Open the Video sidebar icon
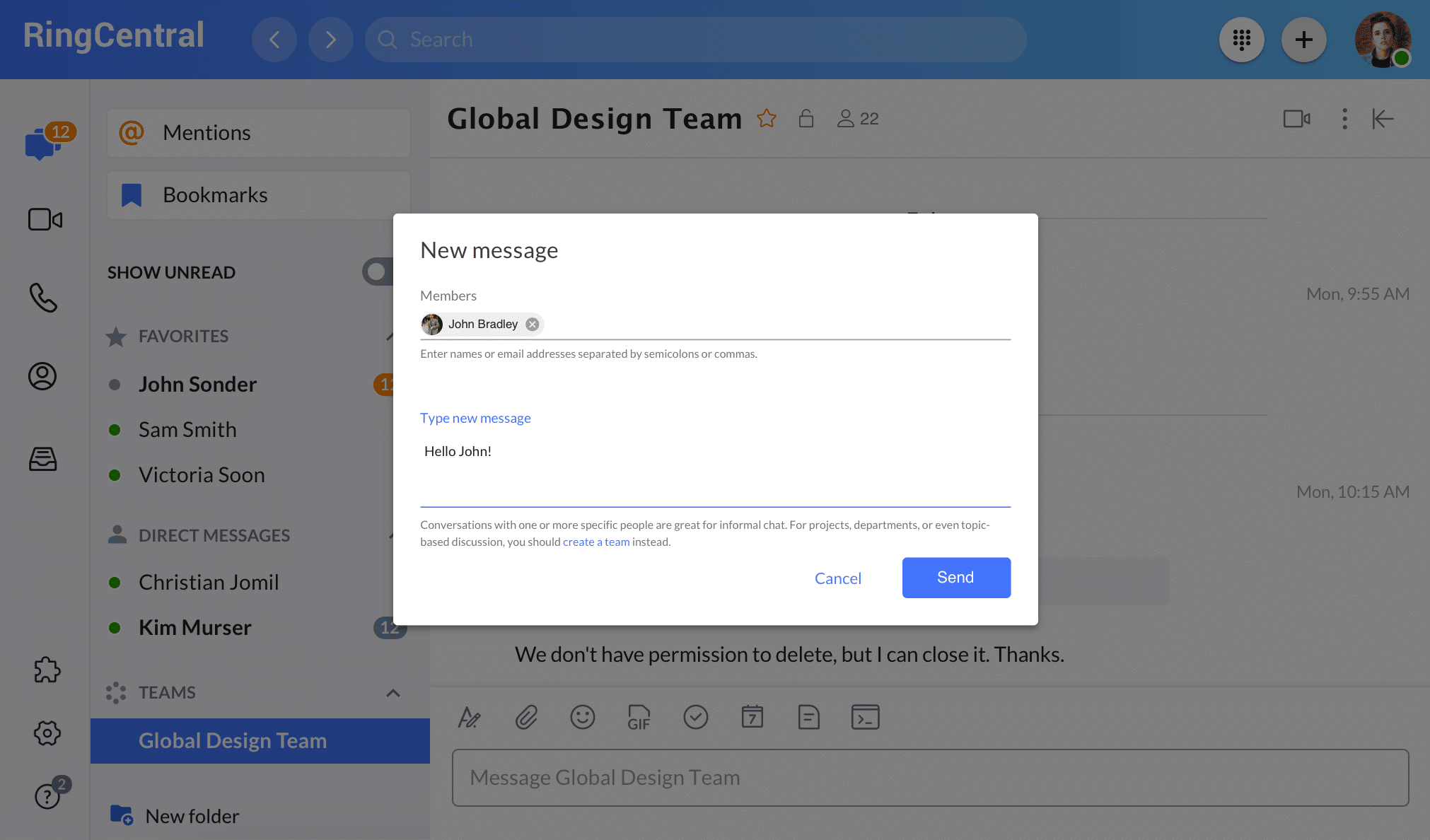Image resolution: width=1430 pixels, height=840 pixels. point(45,219)
